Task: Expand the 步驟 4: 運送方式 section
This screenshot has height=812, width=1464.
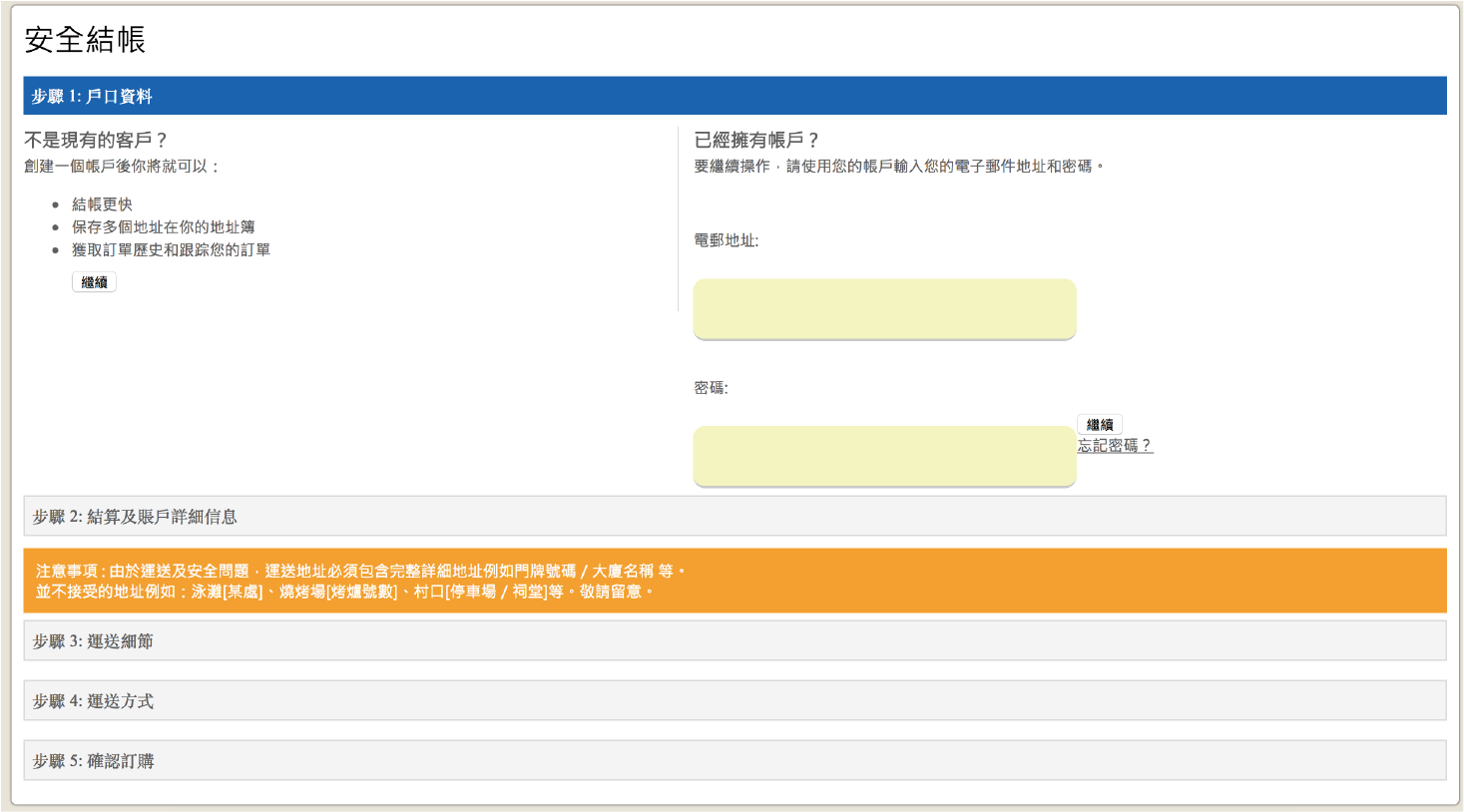Action: (732, 699)
